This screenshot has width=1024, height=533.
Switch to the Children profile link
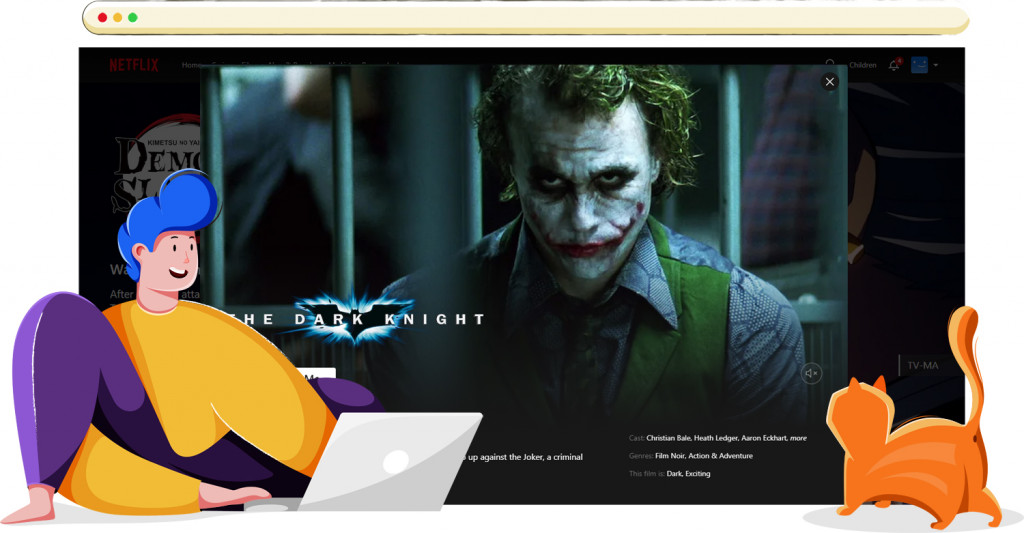pyautogui.click(x=863, y=65)
